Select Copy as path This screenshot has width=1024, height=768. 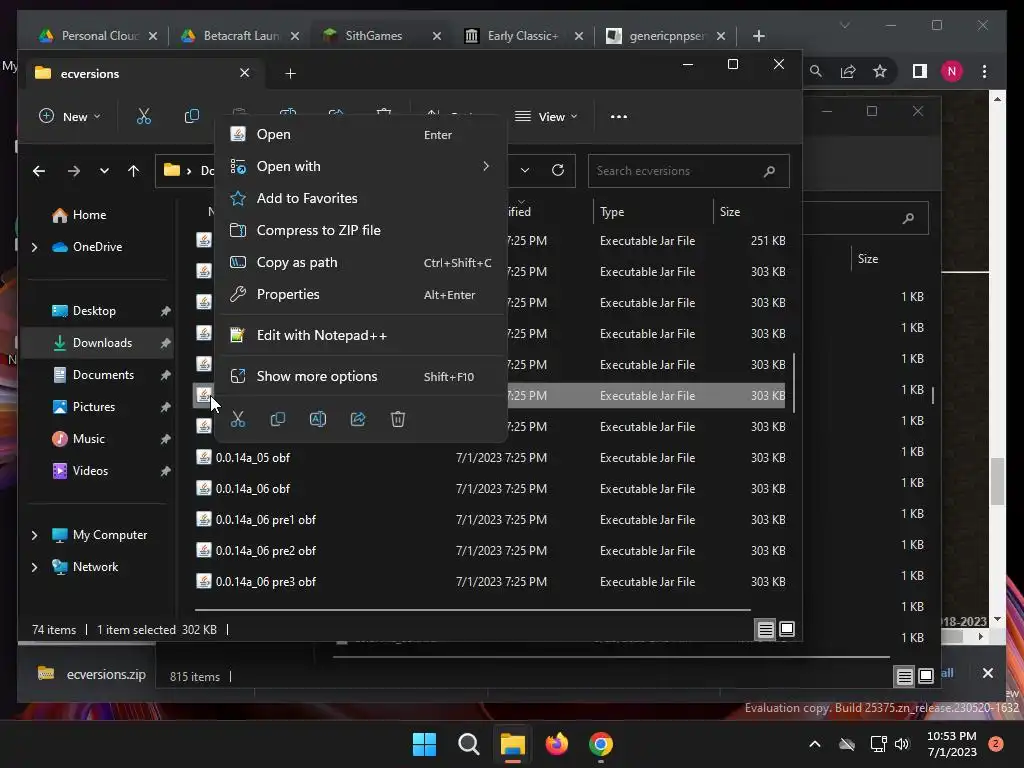point(362,263)
